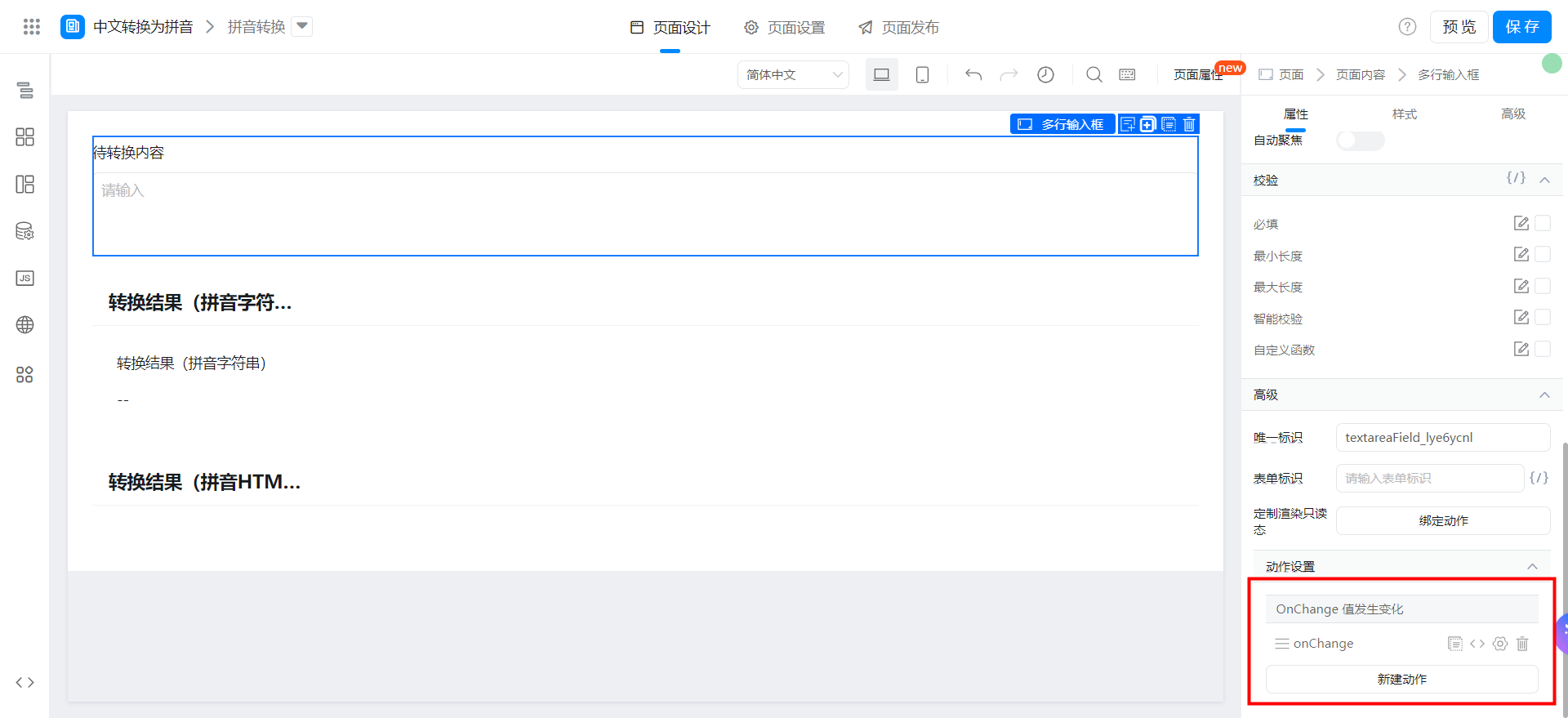This screenshot has width=1568, height=718.
Task: Collapse the 校验 section
Action: tap(1544, 180)
